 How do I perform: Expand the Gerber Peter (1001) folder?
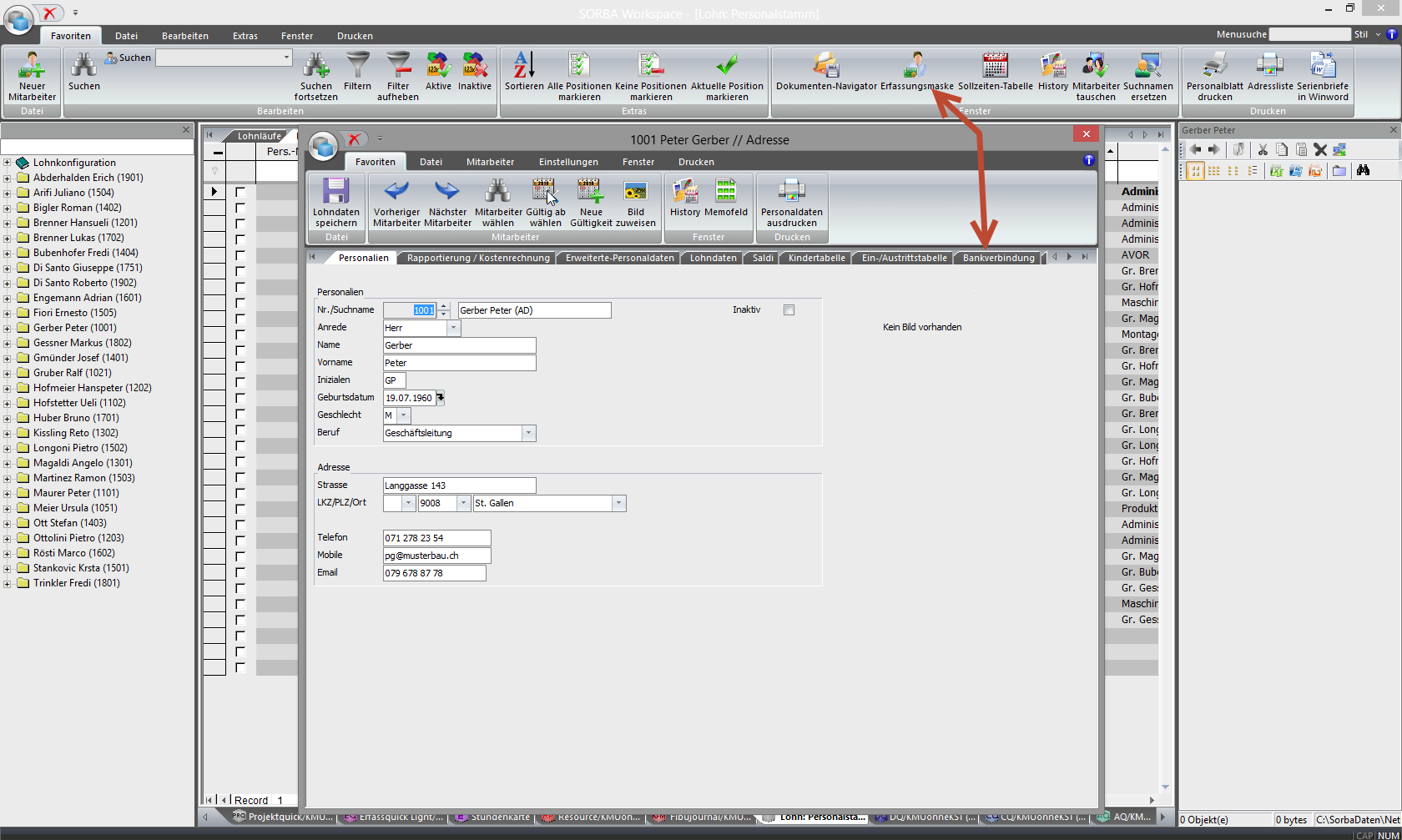(x=7, y=328)
